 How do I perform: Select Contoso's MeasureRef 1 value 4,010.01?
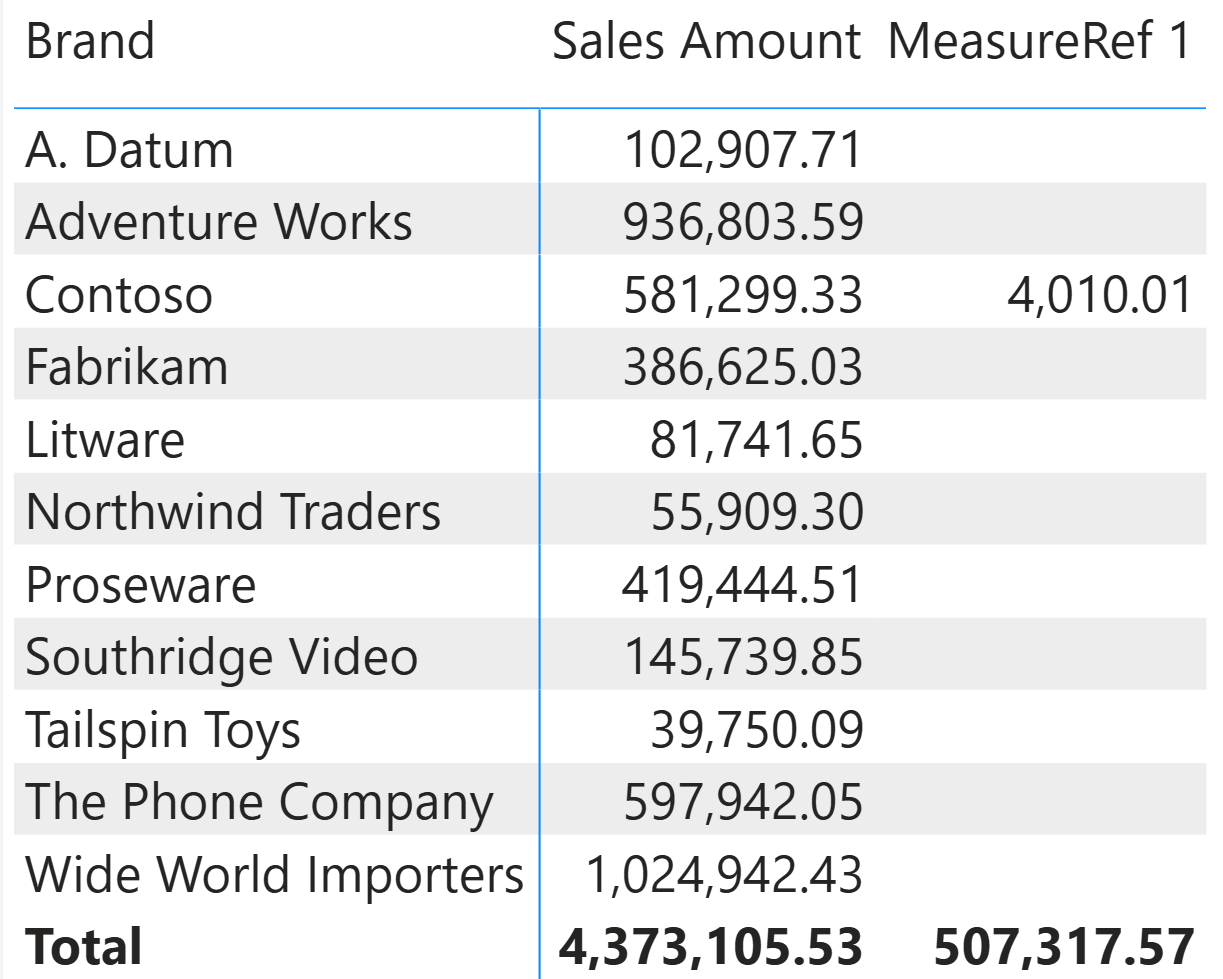tap(1099, 295)
